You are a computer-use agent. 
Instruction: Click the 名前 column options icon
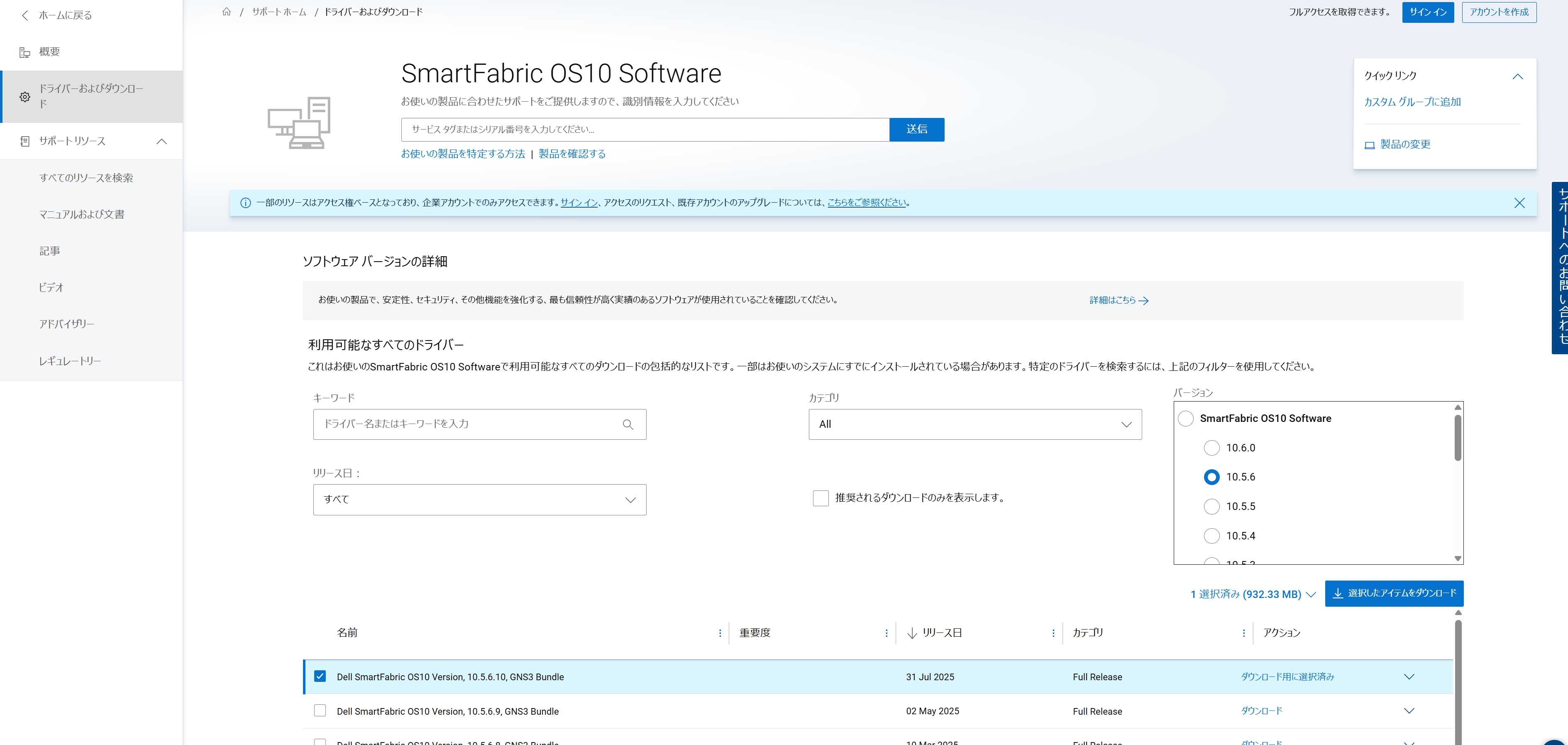720,633
